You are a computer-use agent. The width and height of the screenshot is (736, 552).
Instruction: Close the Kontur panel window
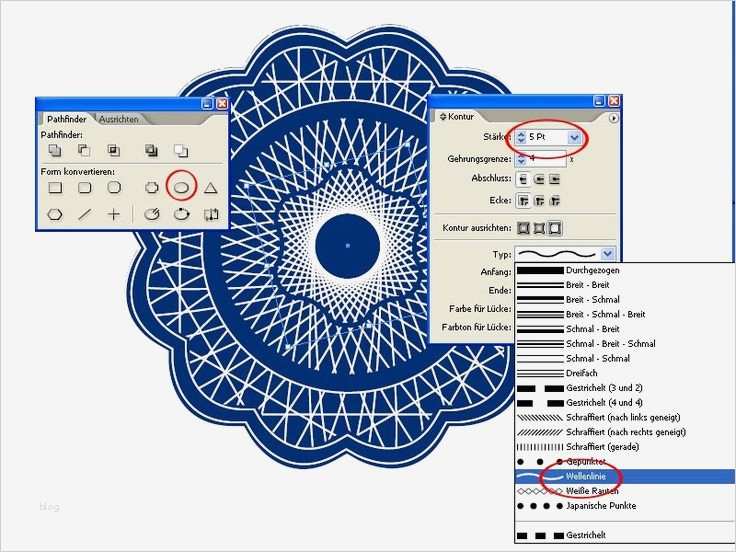click(614, 101)
